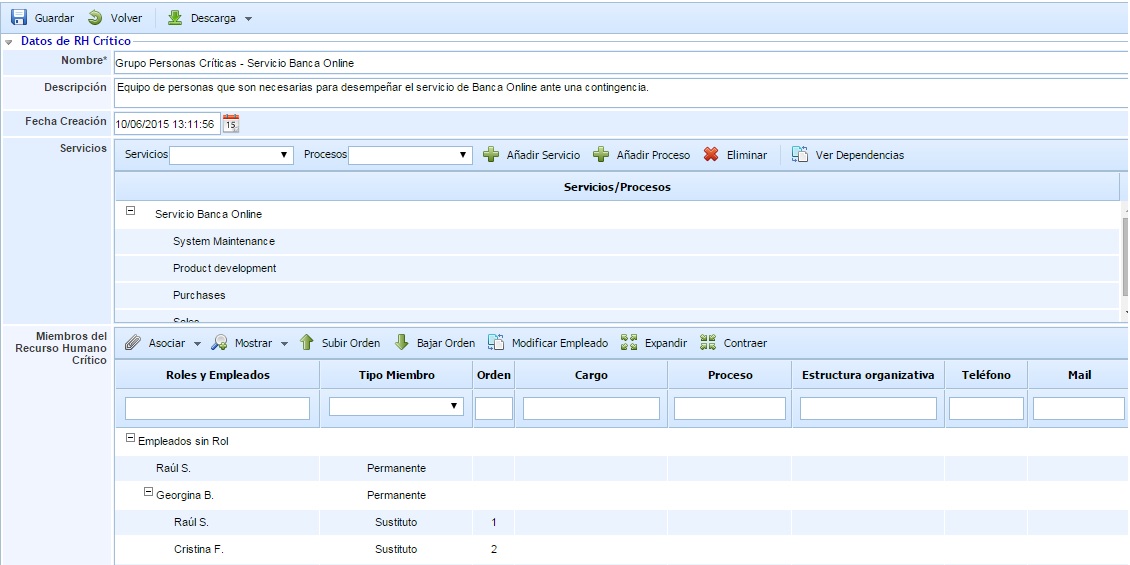1130x565 pixels.
Task: Click the Subir Orden up arrow
Action: click(307, 343)
